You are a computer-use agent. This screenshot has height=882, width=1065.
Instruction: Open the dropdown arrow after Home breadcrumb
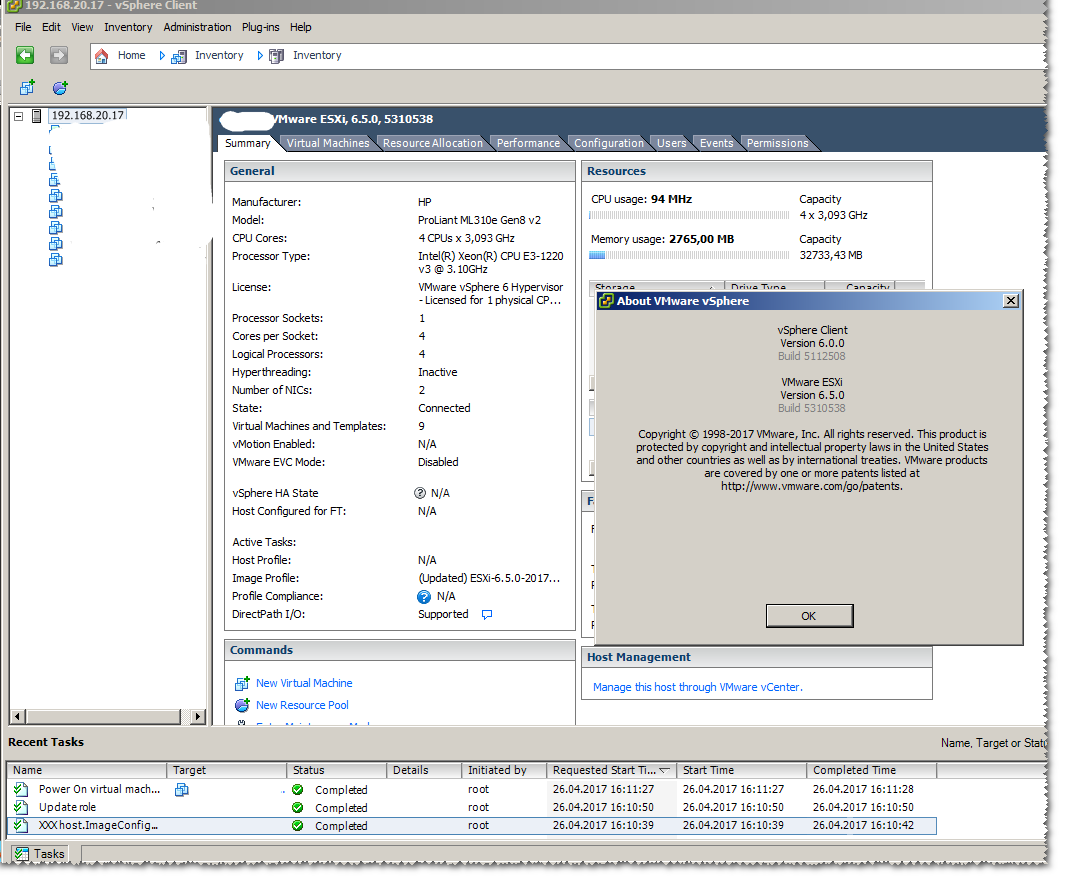pos(162,56)
